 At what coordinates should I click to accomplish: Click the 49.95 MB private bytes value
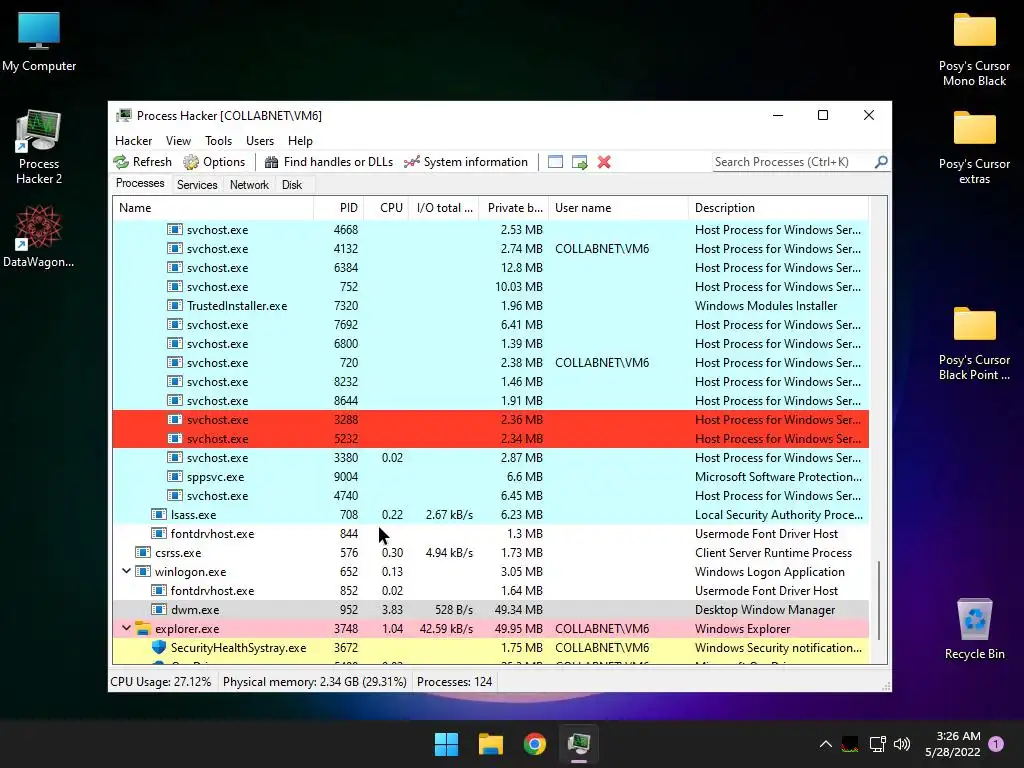519,629
